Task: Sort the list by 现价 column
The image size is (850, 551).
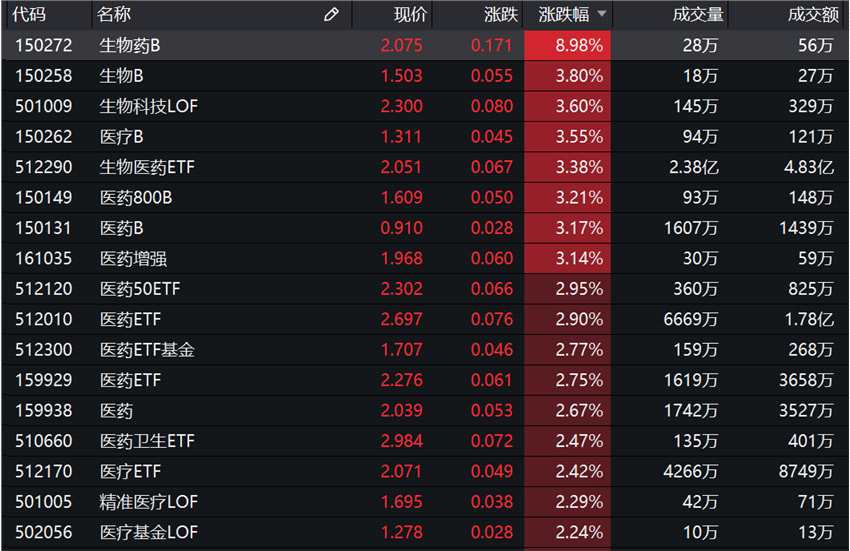Action: (409, 15)
